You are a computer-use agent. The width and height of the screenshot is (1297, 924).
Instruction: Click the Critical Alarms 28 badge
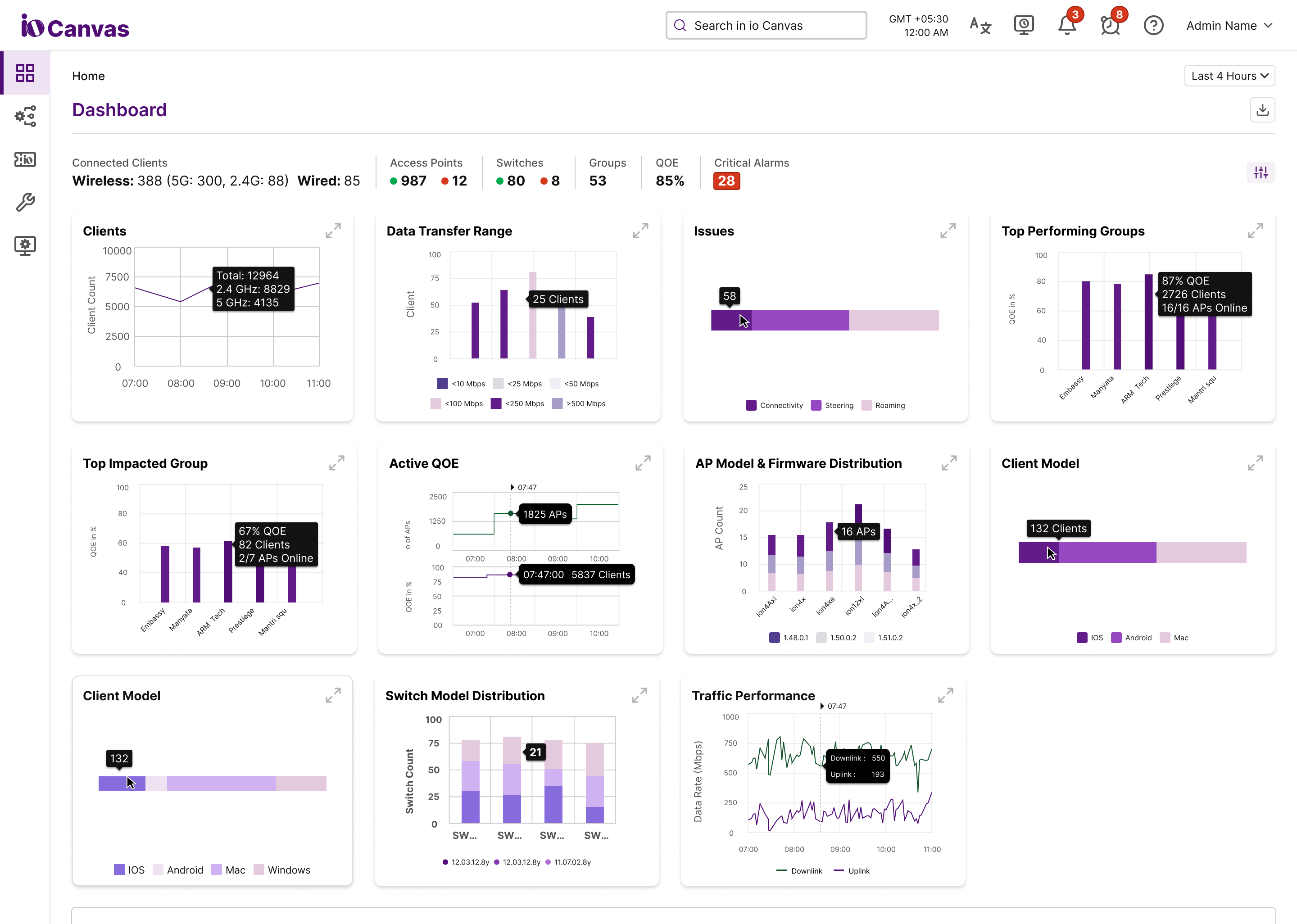point(726,181)
